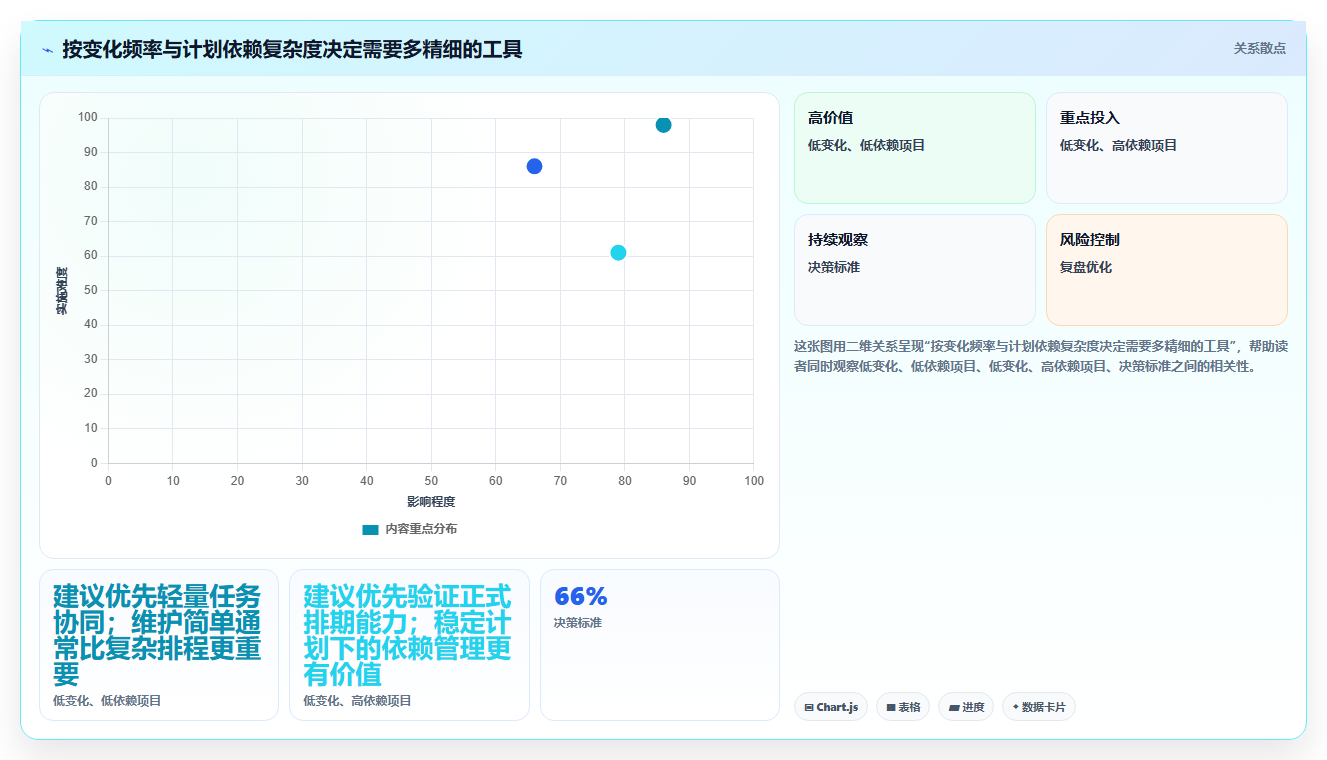The image size is (1327, 760).
Task: Click the 建议优先验证正式排期能力 card text
Action: [x=408, y=635]
